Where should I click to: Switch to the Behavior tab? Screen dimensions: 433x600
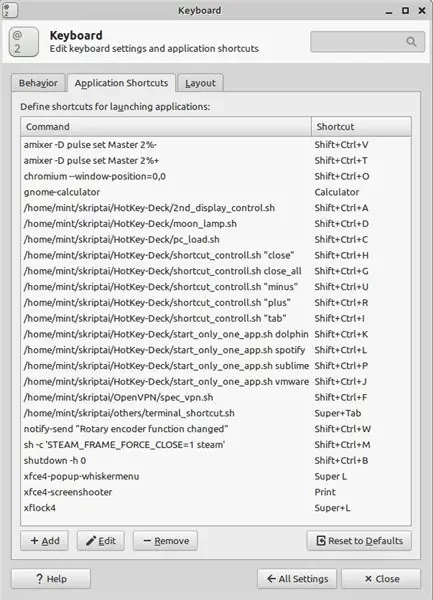tap(38, 83)
